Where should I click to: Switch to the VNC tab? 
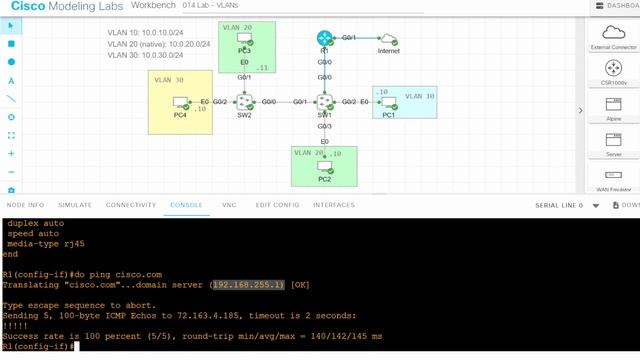click(x=229, y=205)
